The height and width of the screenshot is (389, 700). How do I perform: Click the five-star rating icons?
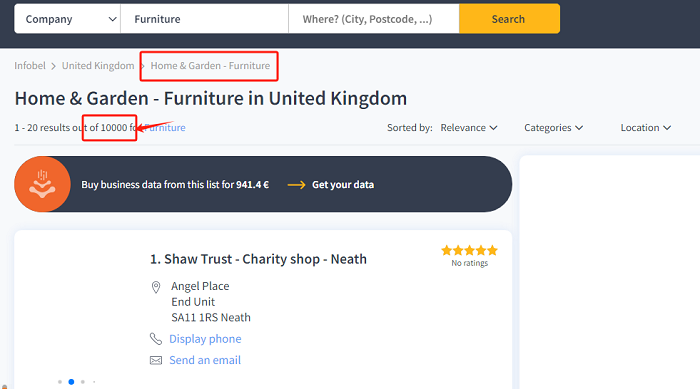pos(469,250)
